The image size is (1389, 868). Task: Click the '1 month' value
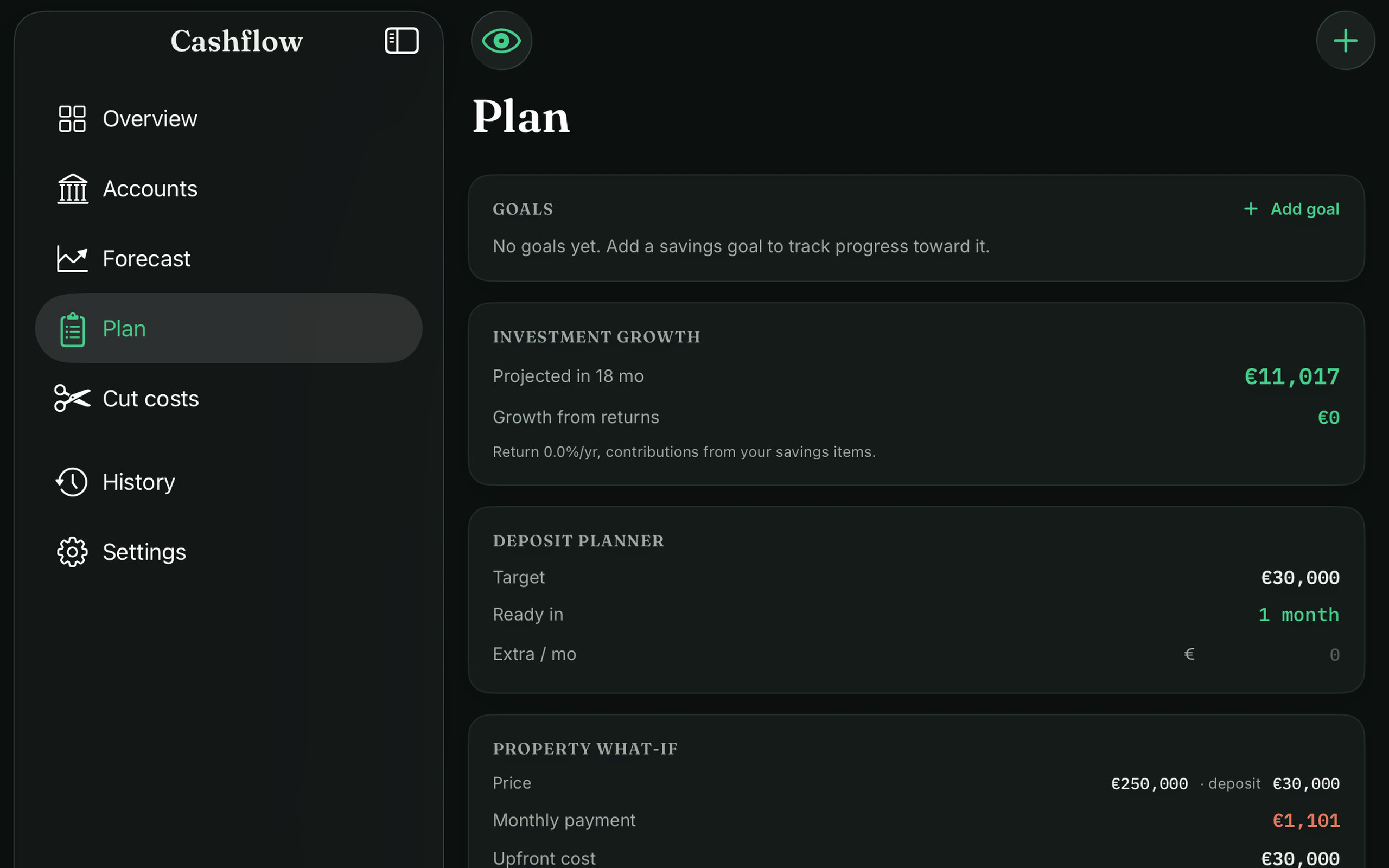click(x=1298, y=615)
